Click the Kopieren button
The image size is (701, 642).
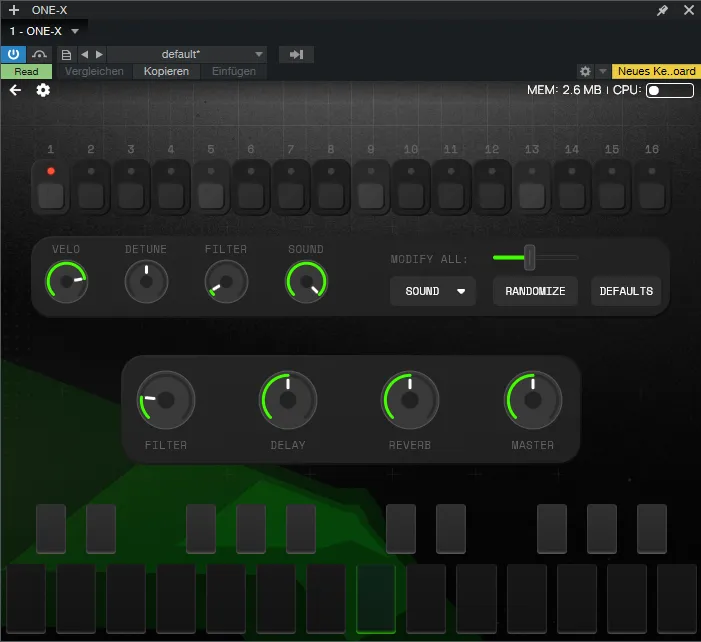point(166,72)
